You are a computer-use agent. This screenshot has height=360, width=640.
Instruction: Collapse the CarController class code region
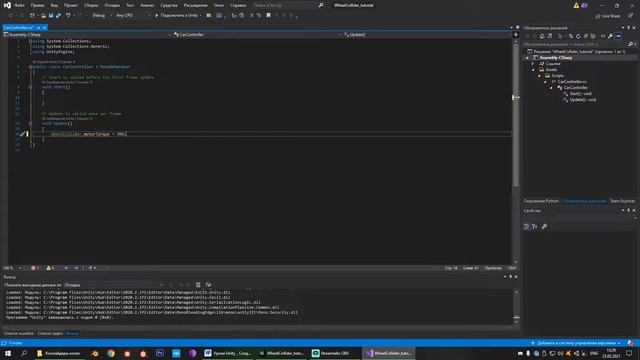[30, 67]
